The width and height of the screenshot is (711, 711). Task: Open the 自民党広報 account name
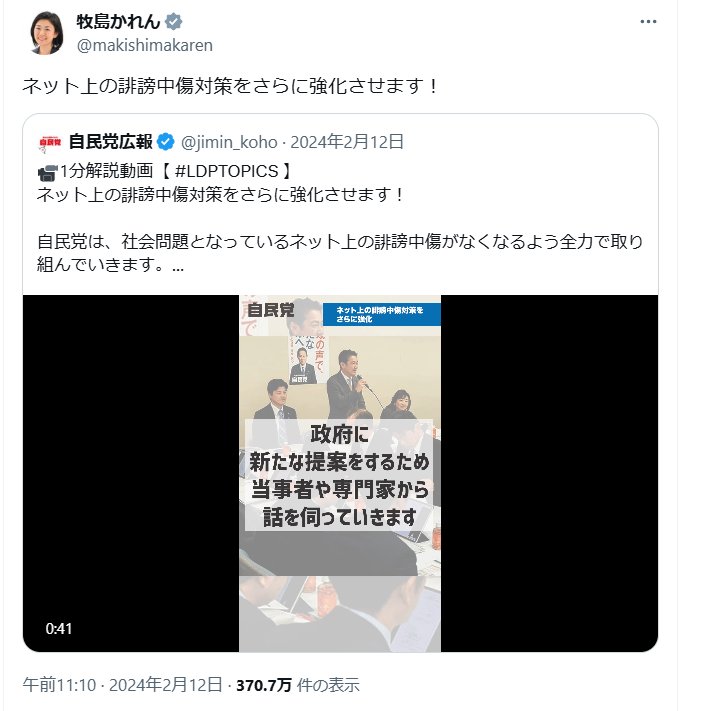[111, 142]
